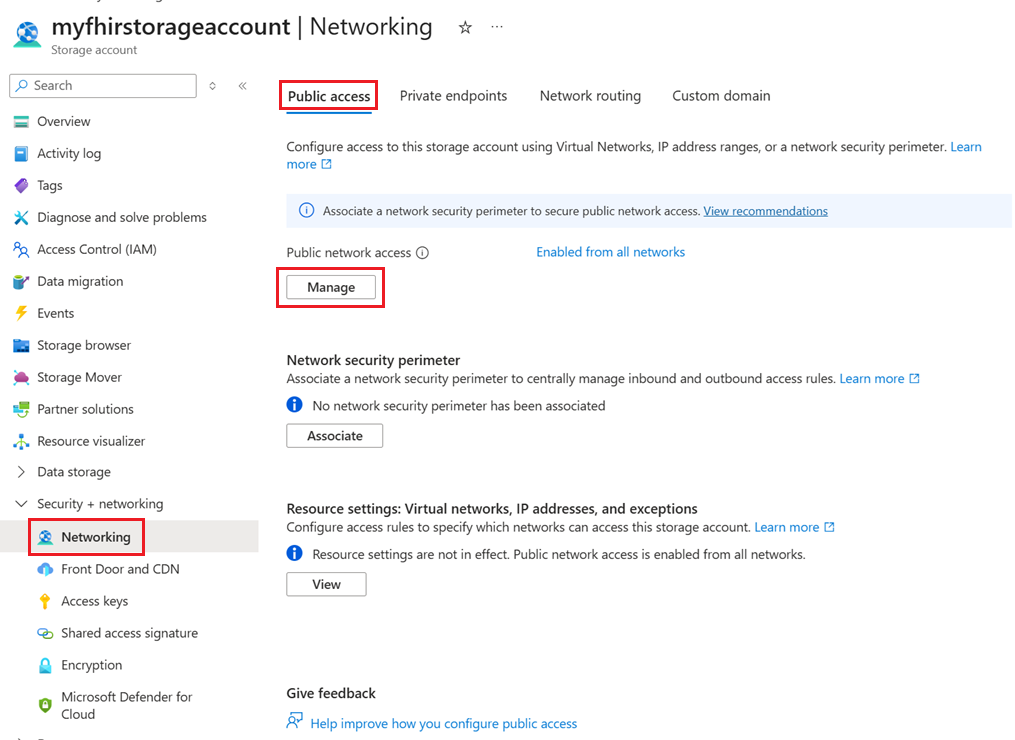Viewport: 1015px width, 740px height.
Task: Click the View button under Resource settings
Action: [326, 584]
